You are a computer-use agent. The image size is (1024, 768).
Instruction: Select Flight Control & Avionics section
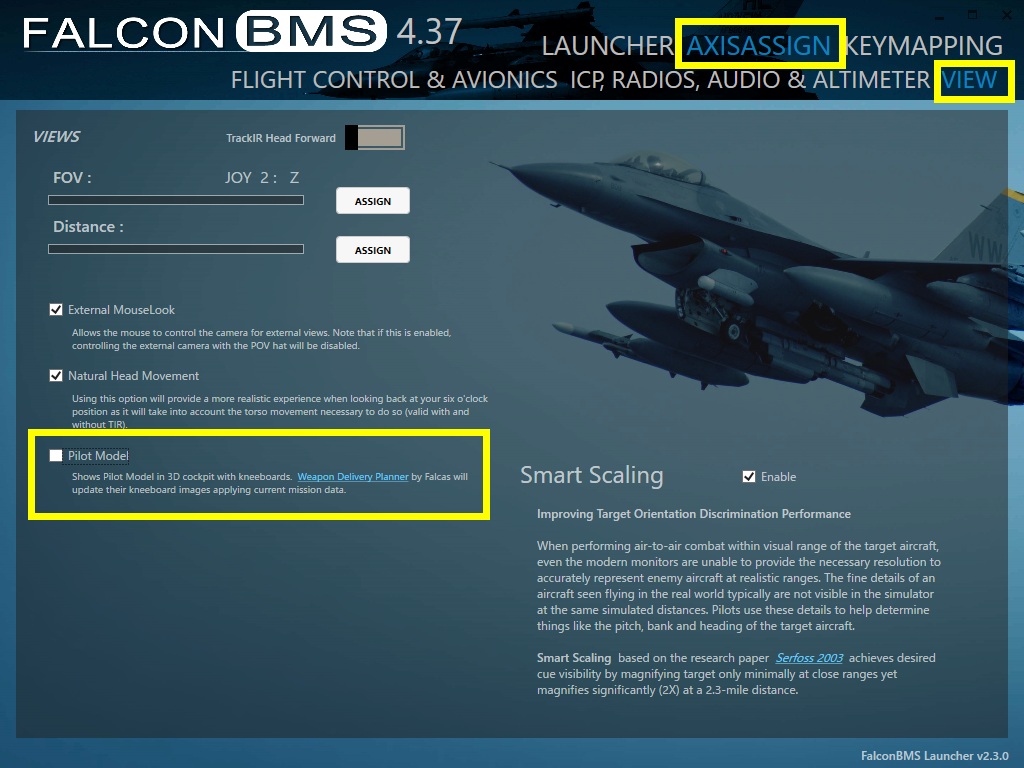click(394, 80)
